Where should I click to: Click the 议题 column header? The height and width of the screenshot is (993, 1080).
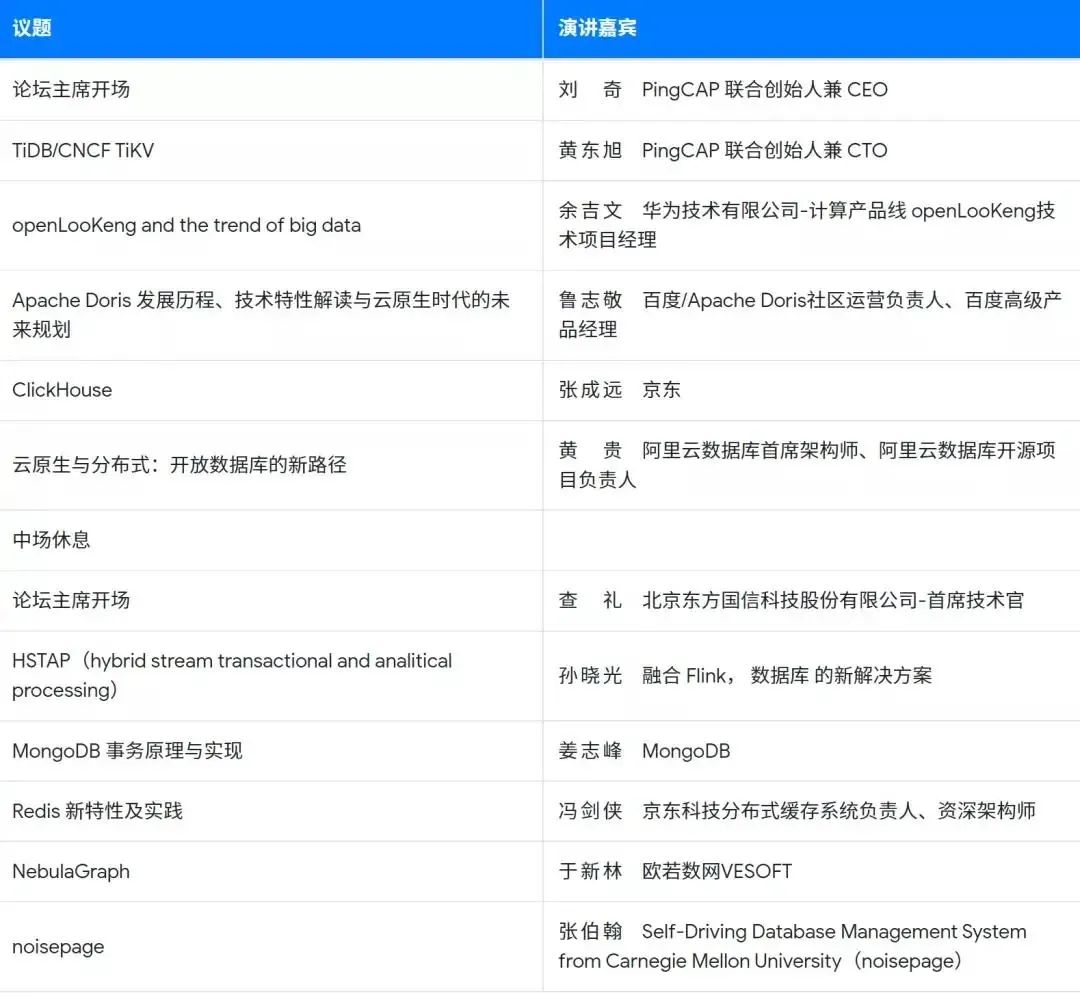pyautogui.click(x=271, y=28)
